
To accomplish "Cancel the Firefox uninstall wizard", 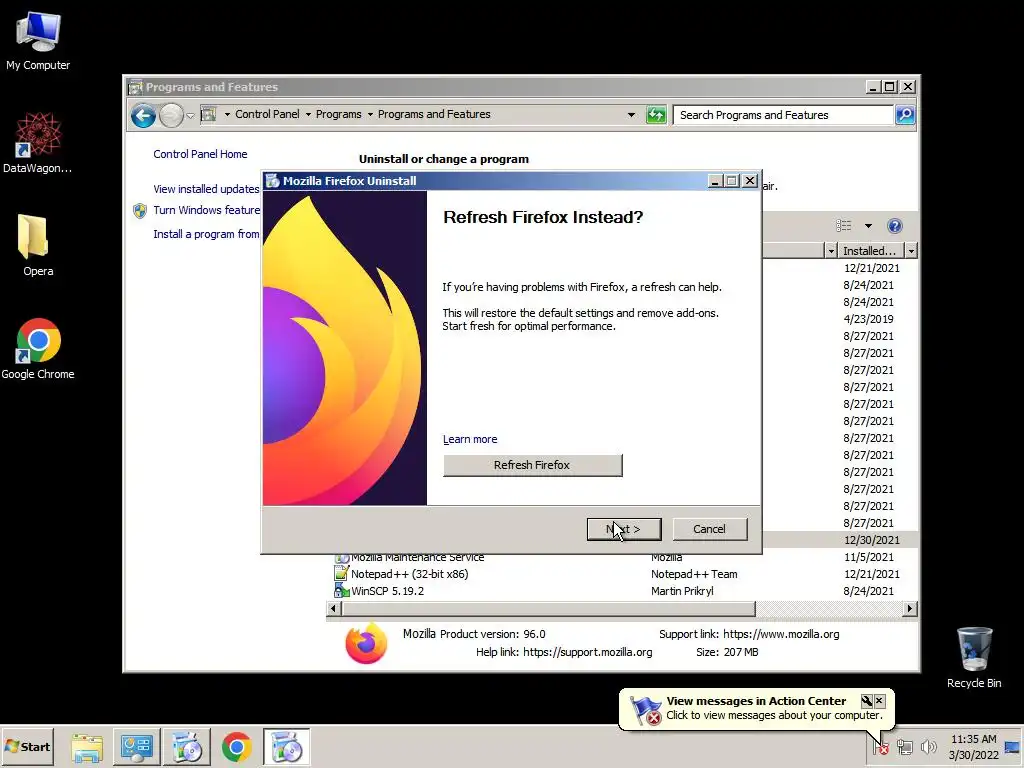I will (709, 529).
